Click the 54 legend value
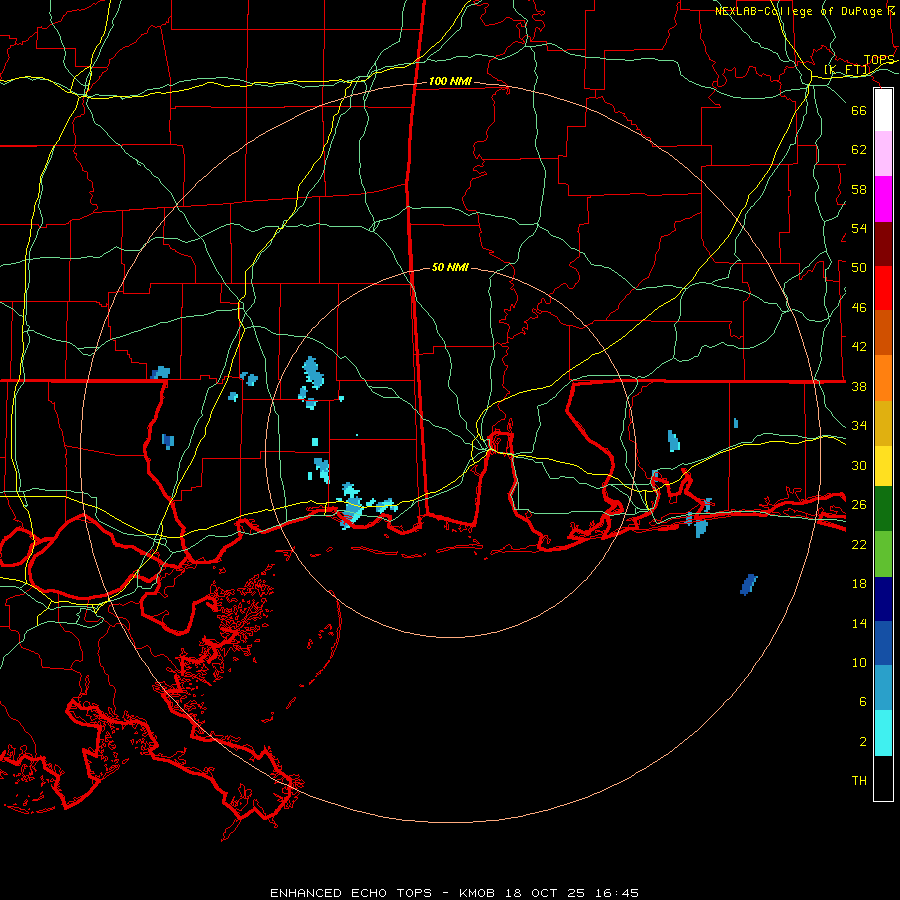This screenshot has height=900, width=900. click(x=859, y=228)
